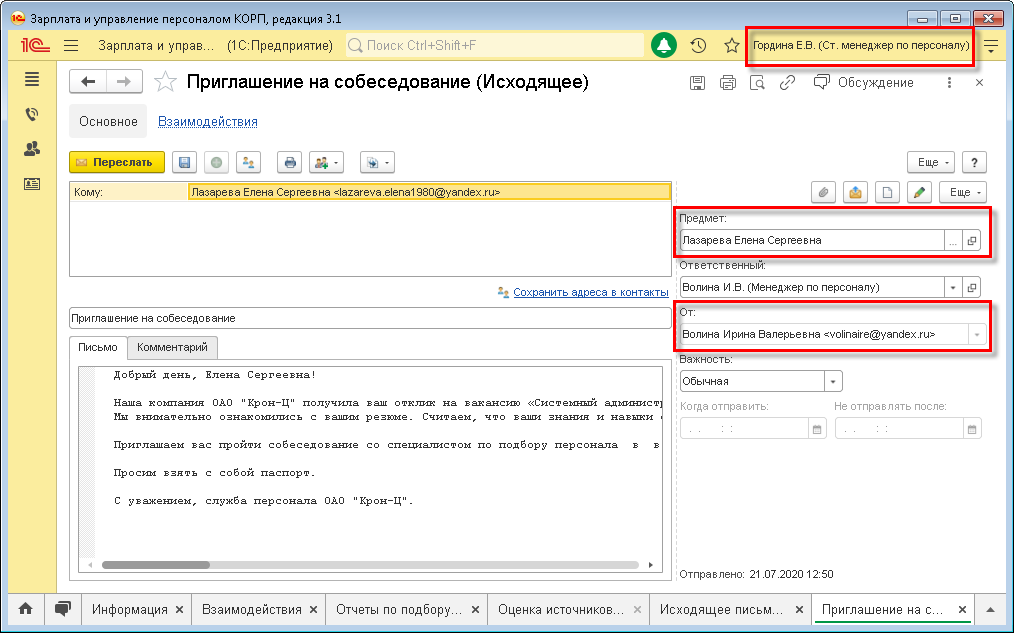
Task: Open the Важность dropdown
Action: coord(832,381)
